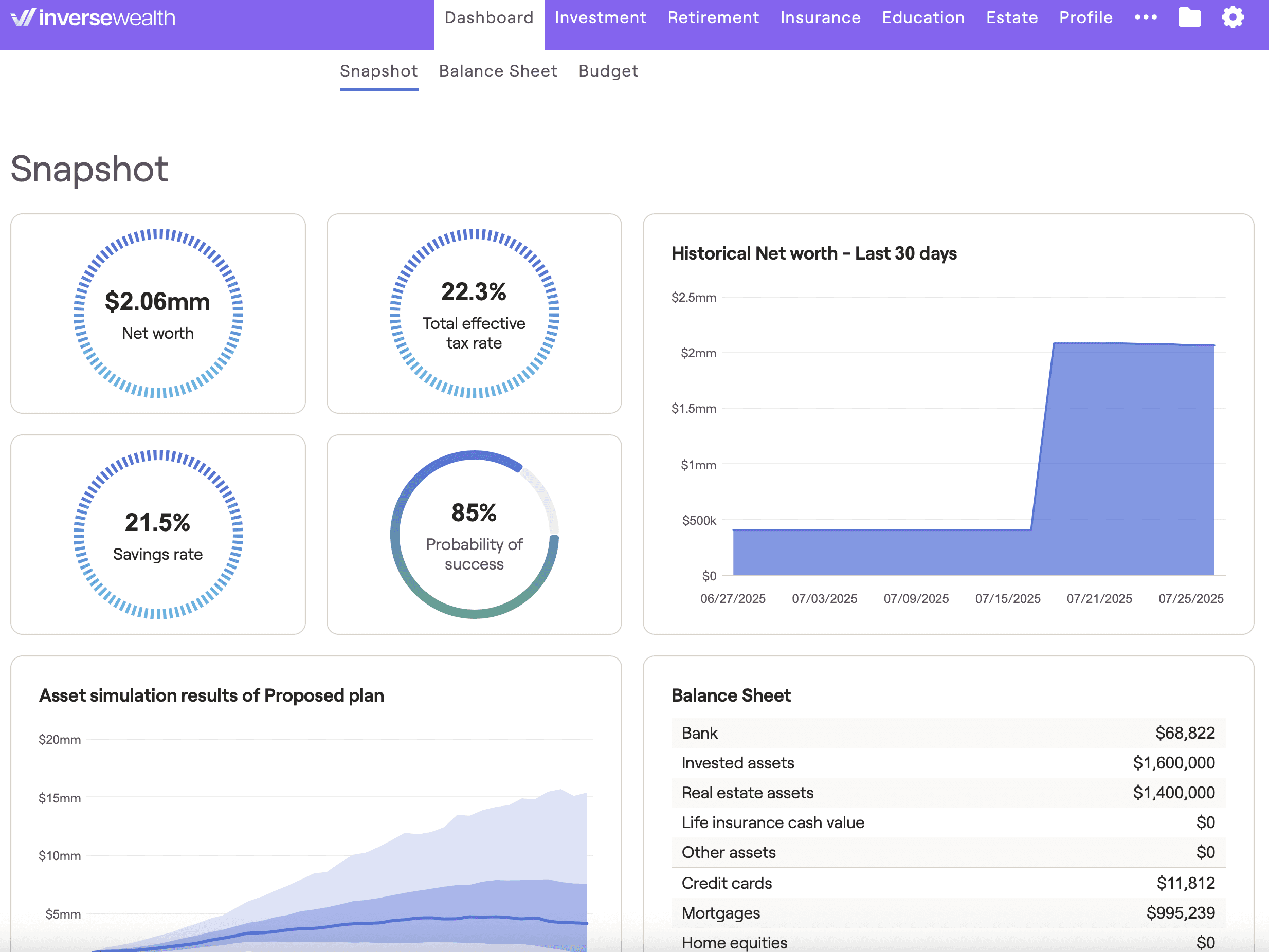Open the Budget tab

(608, 71)
